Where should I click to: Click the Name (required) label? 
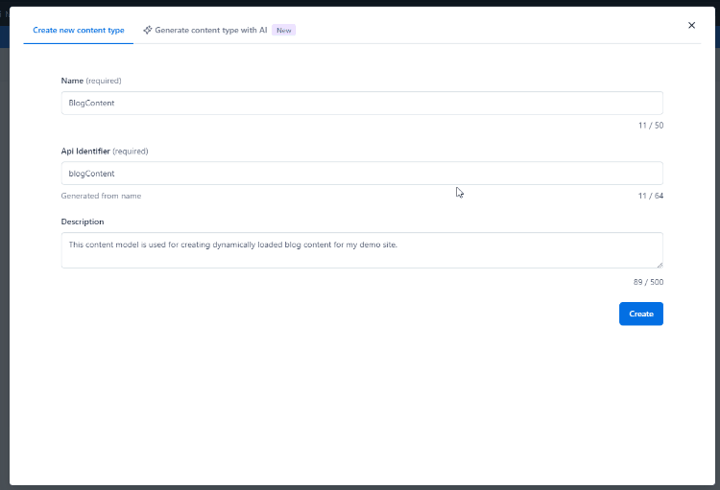tap(91, 81)
